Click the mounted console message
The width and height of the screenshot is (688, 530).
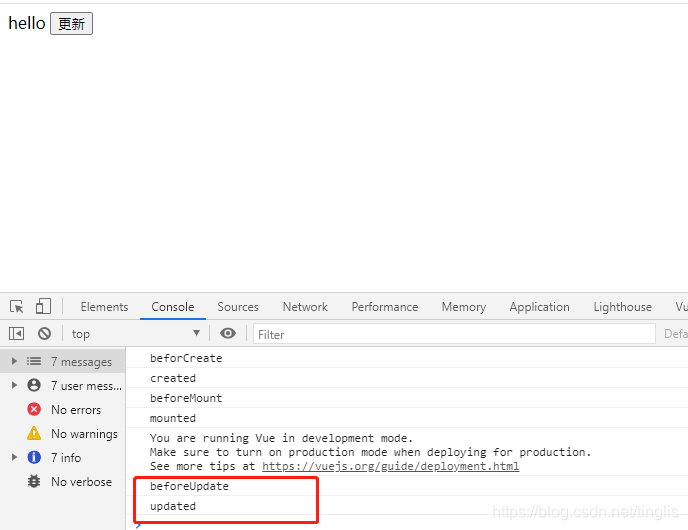tap(173, 418)
